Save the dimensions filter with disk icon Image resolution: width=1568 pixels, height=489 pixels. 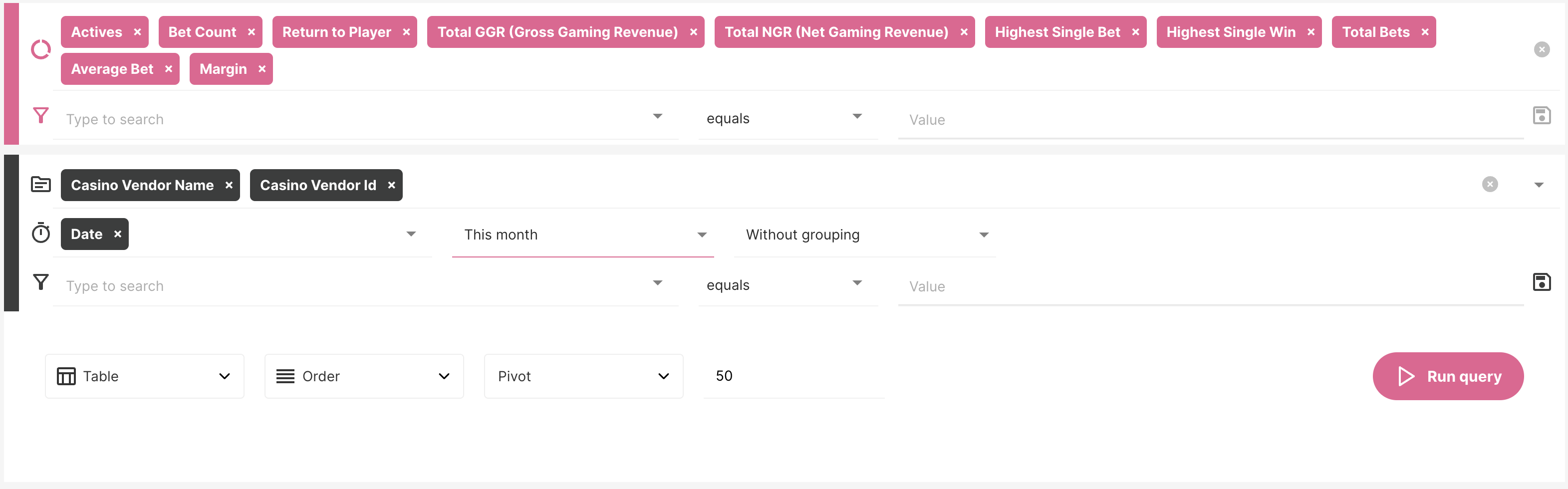pyautogui.click(x=1541, y=282)
